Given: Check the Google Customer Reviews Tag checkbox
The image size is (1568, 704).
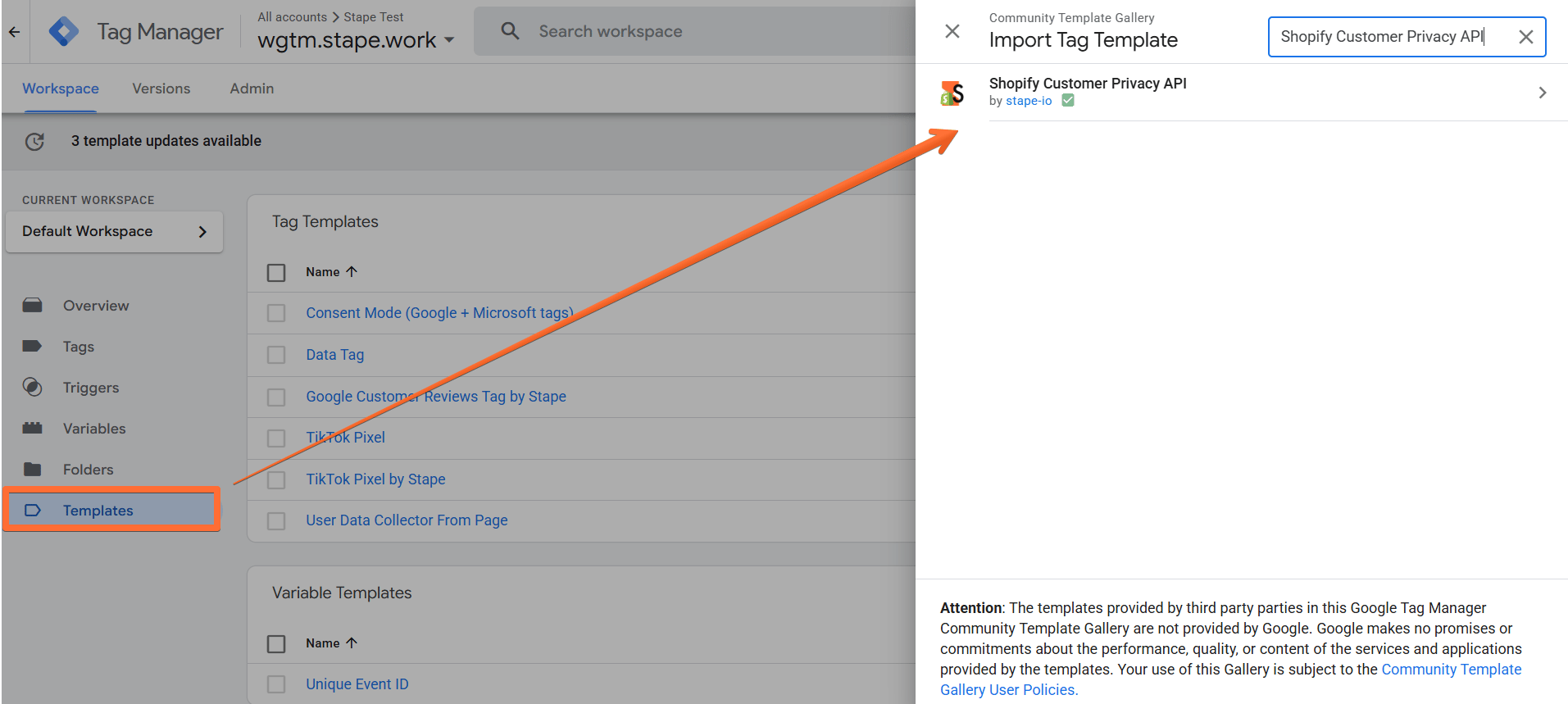Looking at the screenshot, I should pyautogui.click(x=276, y=397).
